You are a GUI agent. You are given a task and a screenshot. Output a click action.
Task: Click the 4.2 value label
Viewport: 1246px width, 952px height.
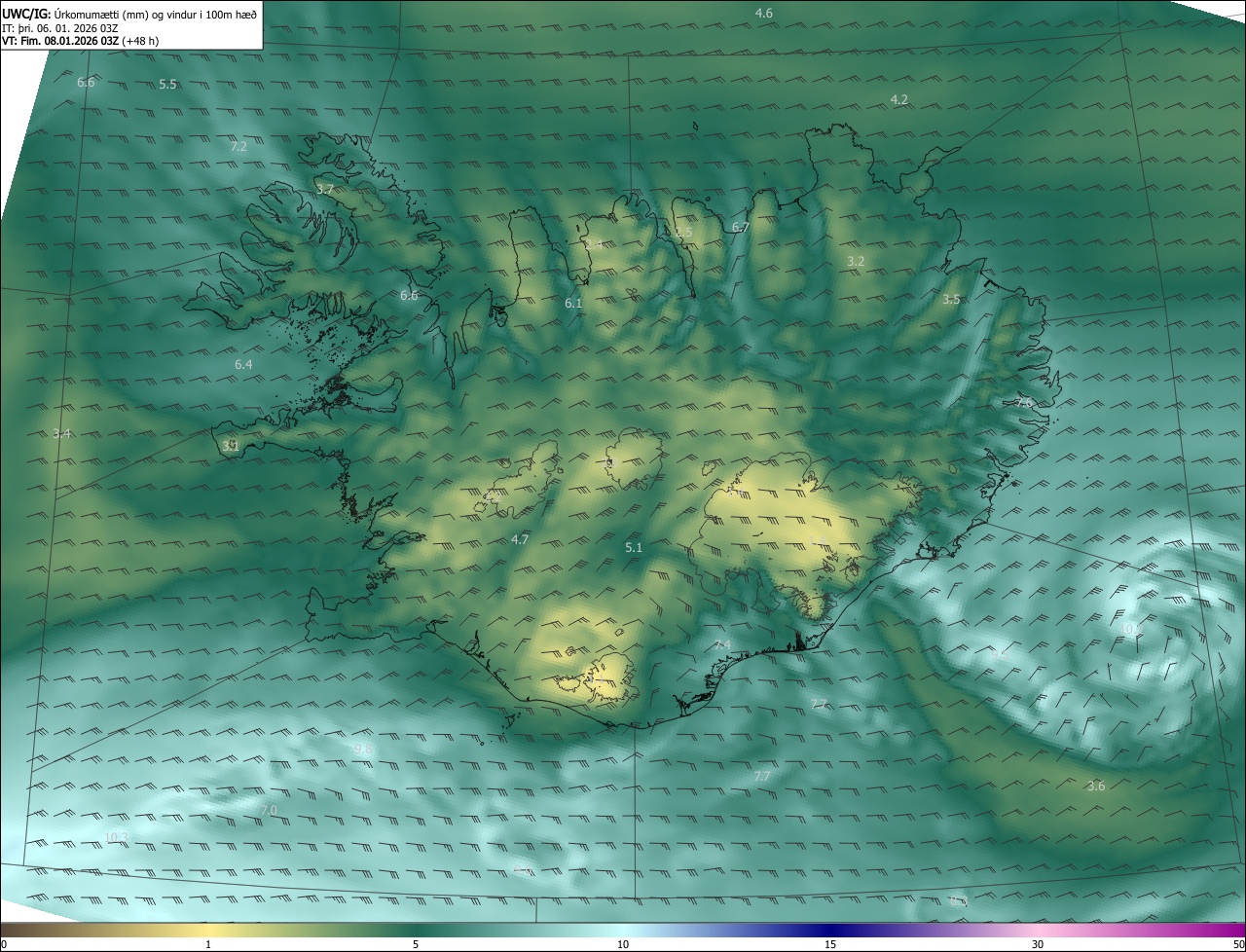pyautogui.click(x=899, y=100)
